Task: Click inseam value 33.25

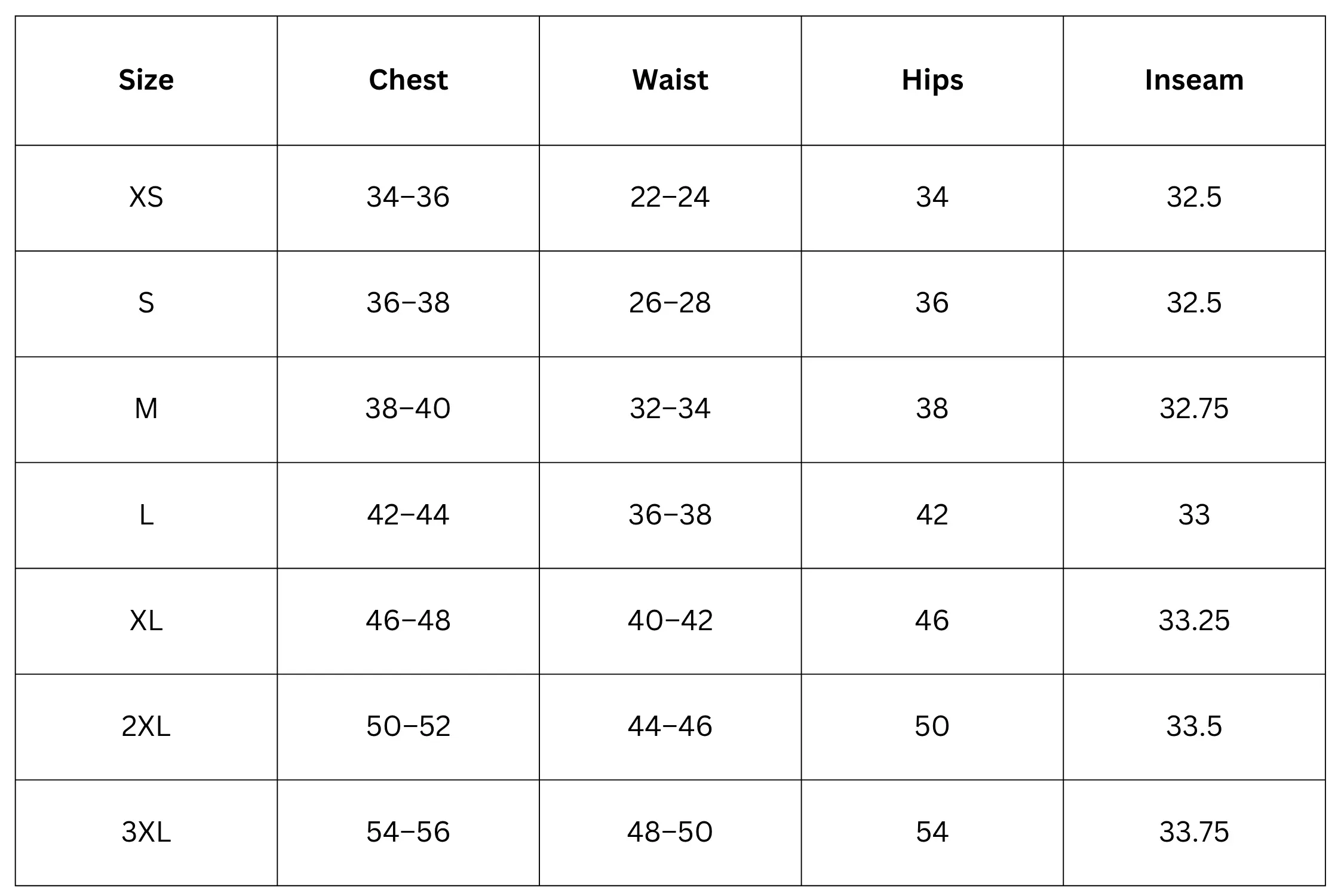Action: click(x=1194, y=621)
